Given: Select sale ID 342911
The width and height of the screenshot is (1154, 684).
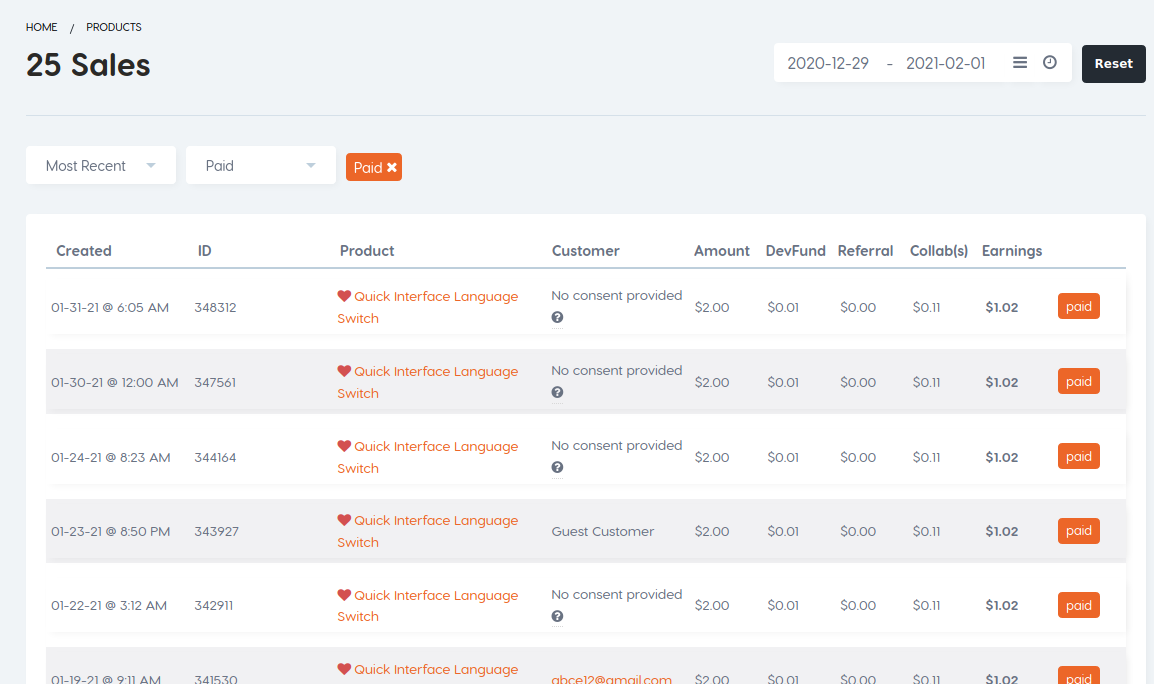Looking at the screenshot, I should (213, 606).
